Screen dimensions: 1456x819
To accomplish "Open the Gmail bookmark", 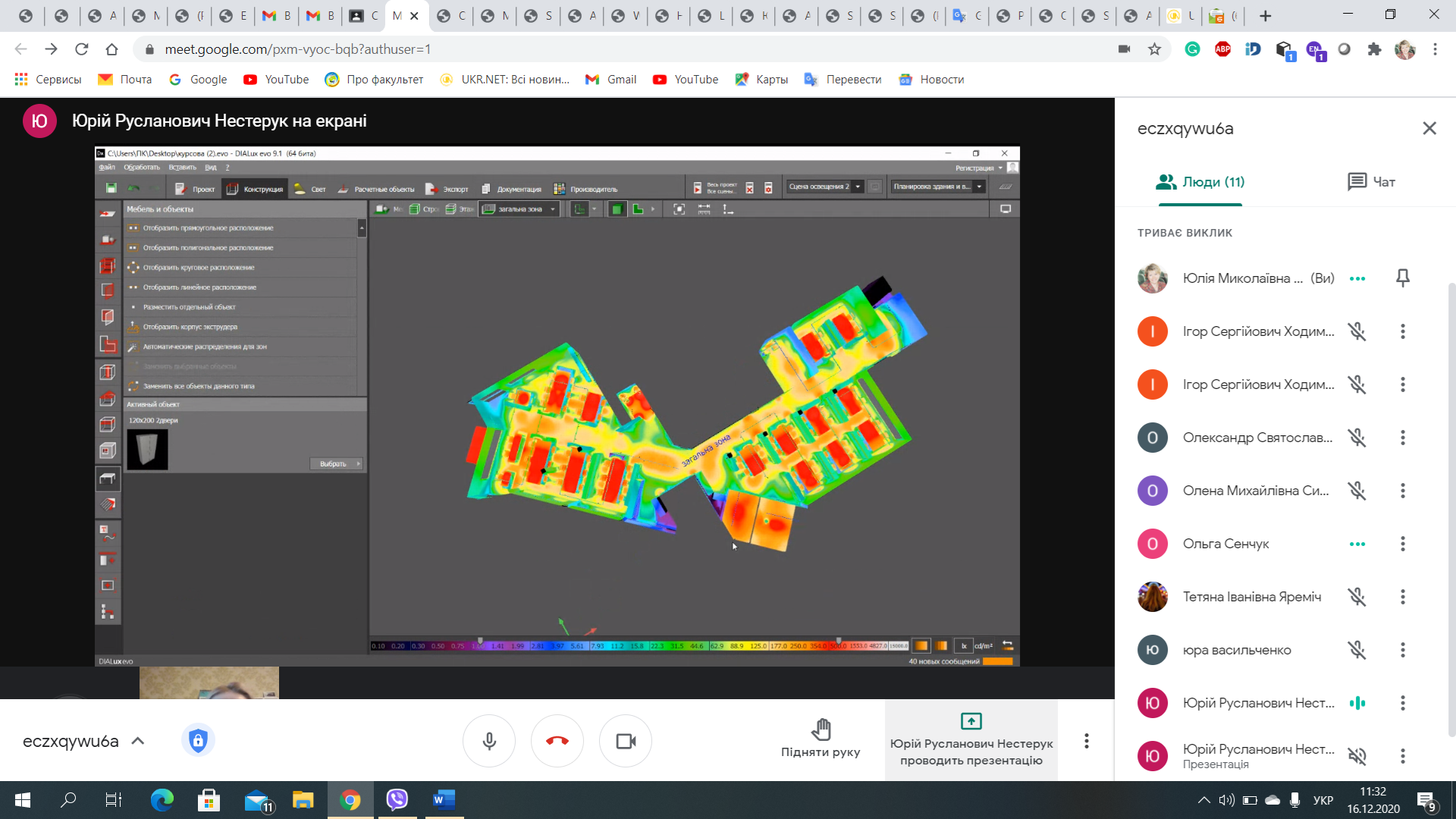I will coord(610,80).
